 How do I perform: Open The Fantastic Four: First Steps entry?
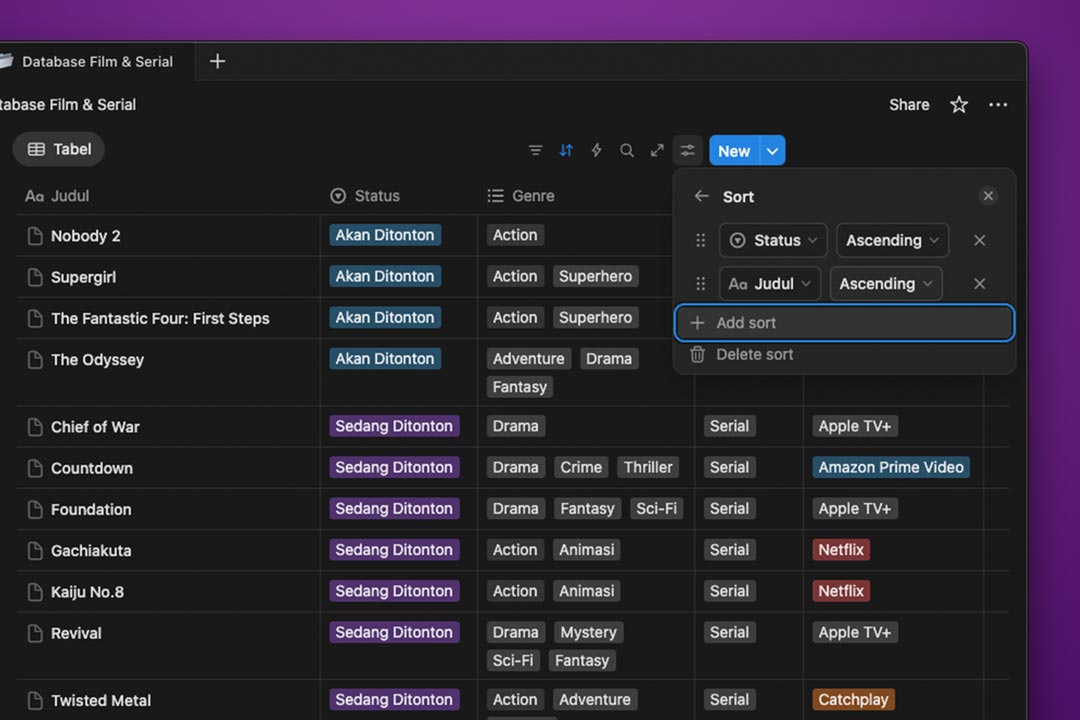click(160, 318)
